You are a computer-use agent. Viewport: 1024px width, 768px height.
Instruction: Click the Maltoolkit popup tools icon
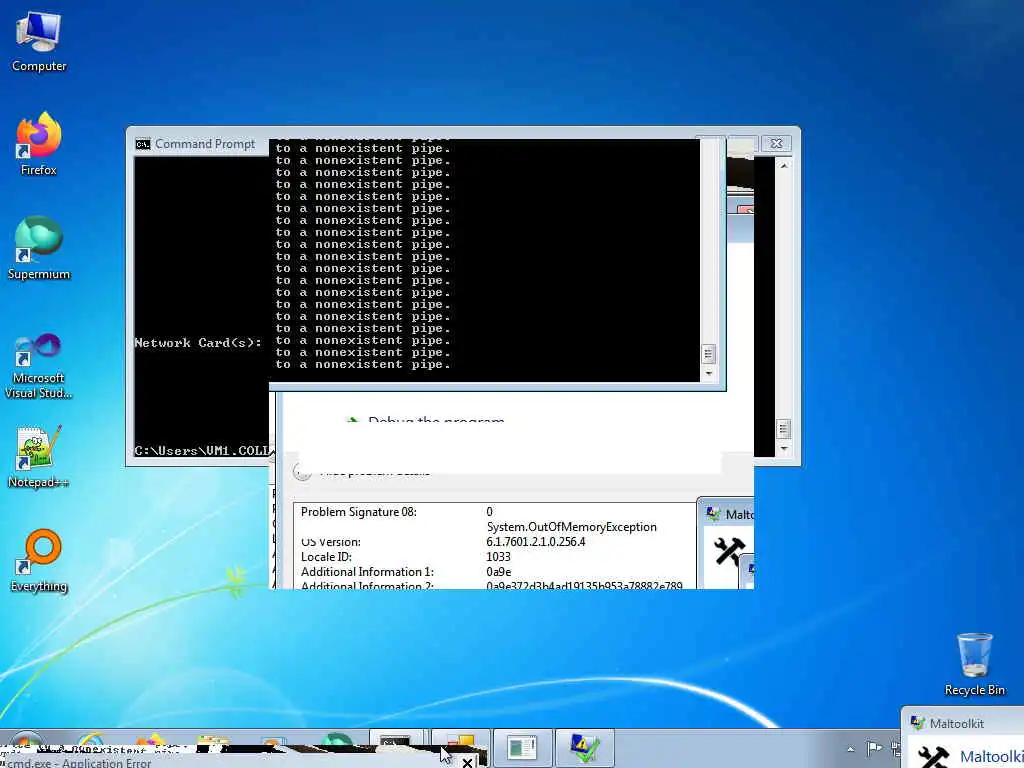point(933,758)
